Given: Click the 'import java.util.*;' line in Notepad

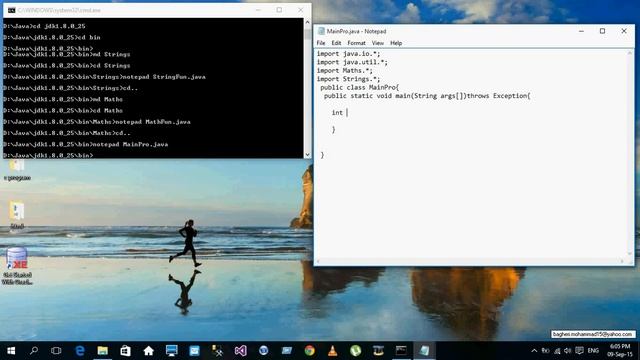Looking at the screenshot, I should 352,62.
